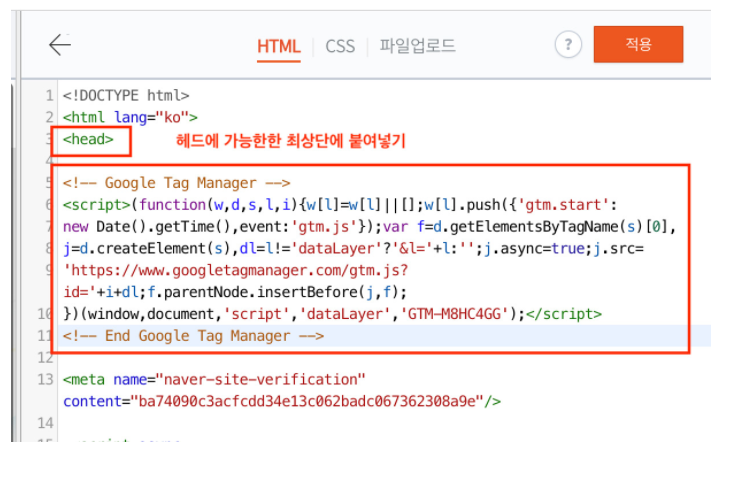The image size is (740, 477).
Task: Switch to the CSS tab
Action: point(340,46)
